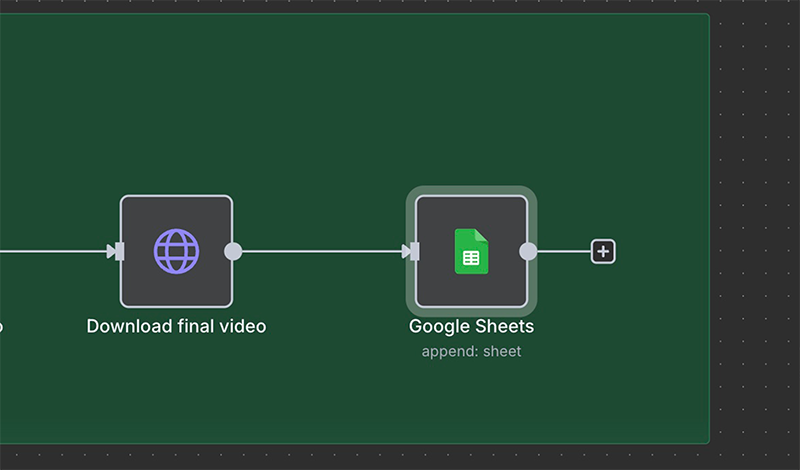The height and width of the screenshot is (470, 800).
Task: Click the "Download final video" node label
Action: 176,326
